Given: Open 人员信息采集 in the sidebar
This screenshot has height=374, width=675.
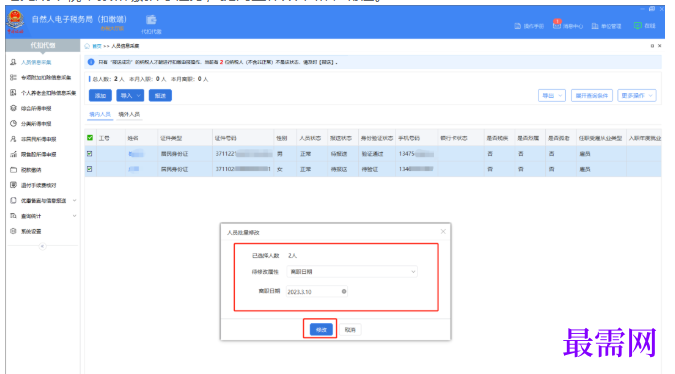Looking at the screenshot, I should pos(36,62).
